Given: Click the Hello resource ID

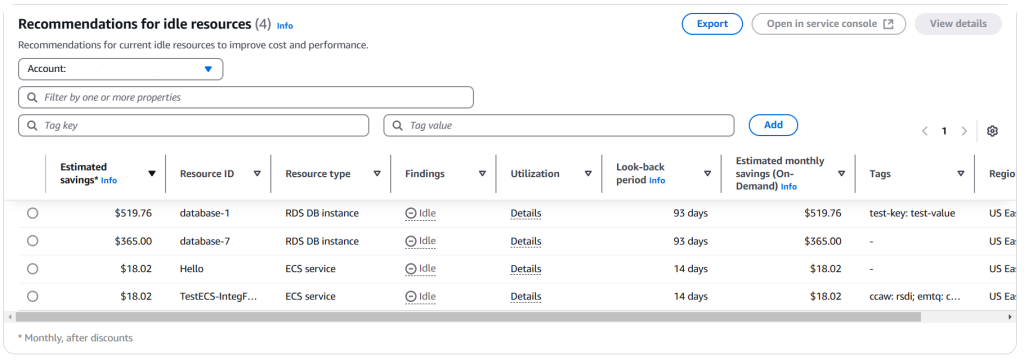Looking at the screenshot, I should point(191,268).
